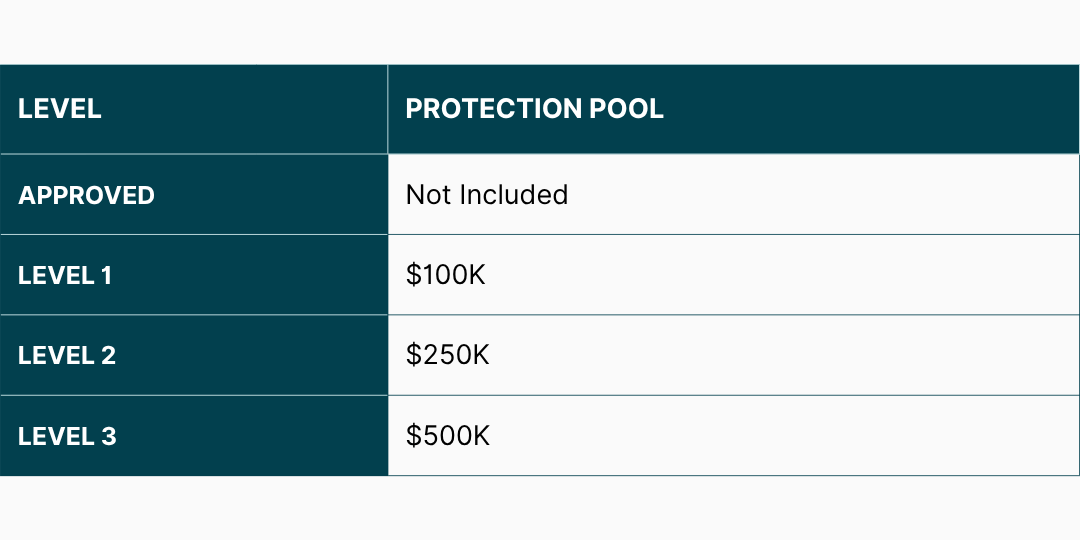1080x540 pixels.
Task: Choose the protection pool amount for Level 1
Action: 445,275
